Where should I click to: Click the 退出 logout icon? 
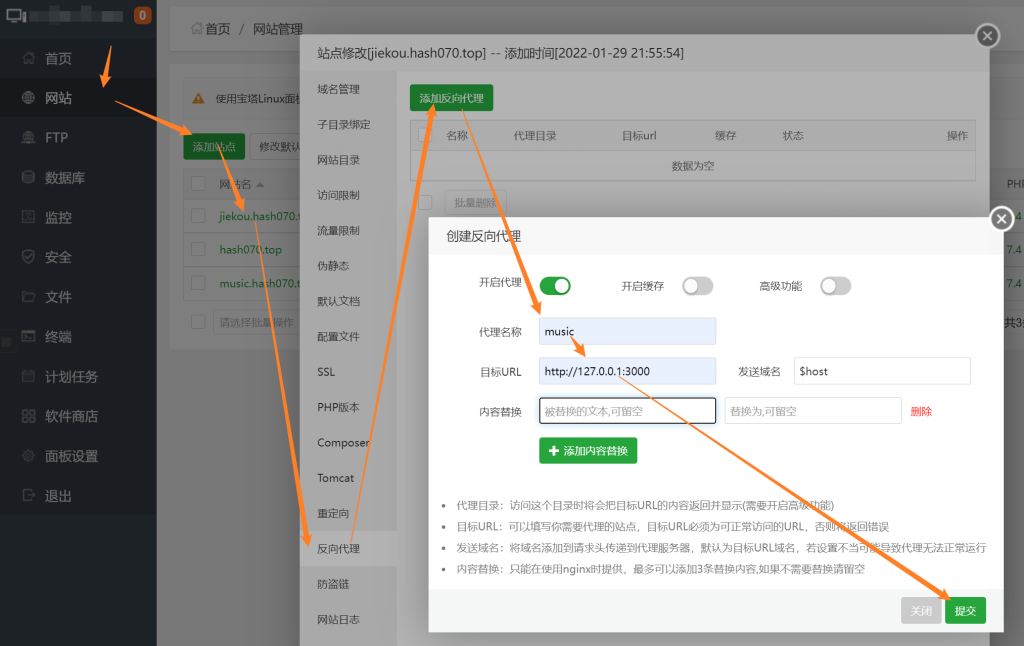28,495
